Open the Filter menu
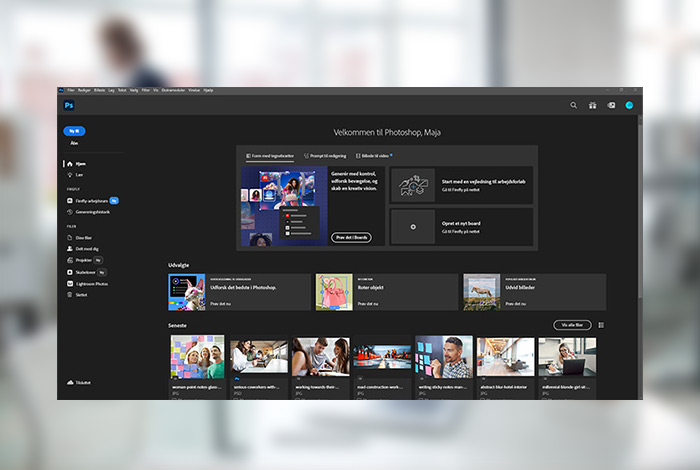 146,90
